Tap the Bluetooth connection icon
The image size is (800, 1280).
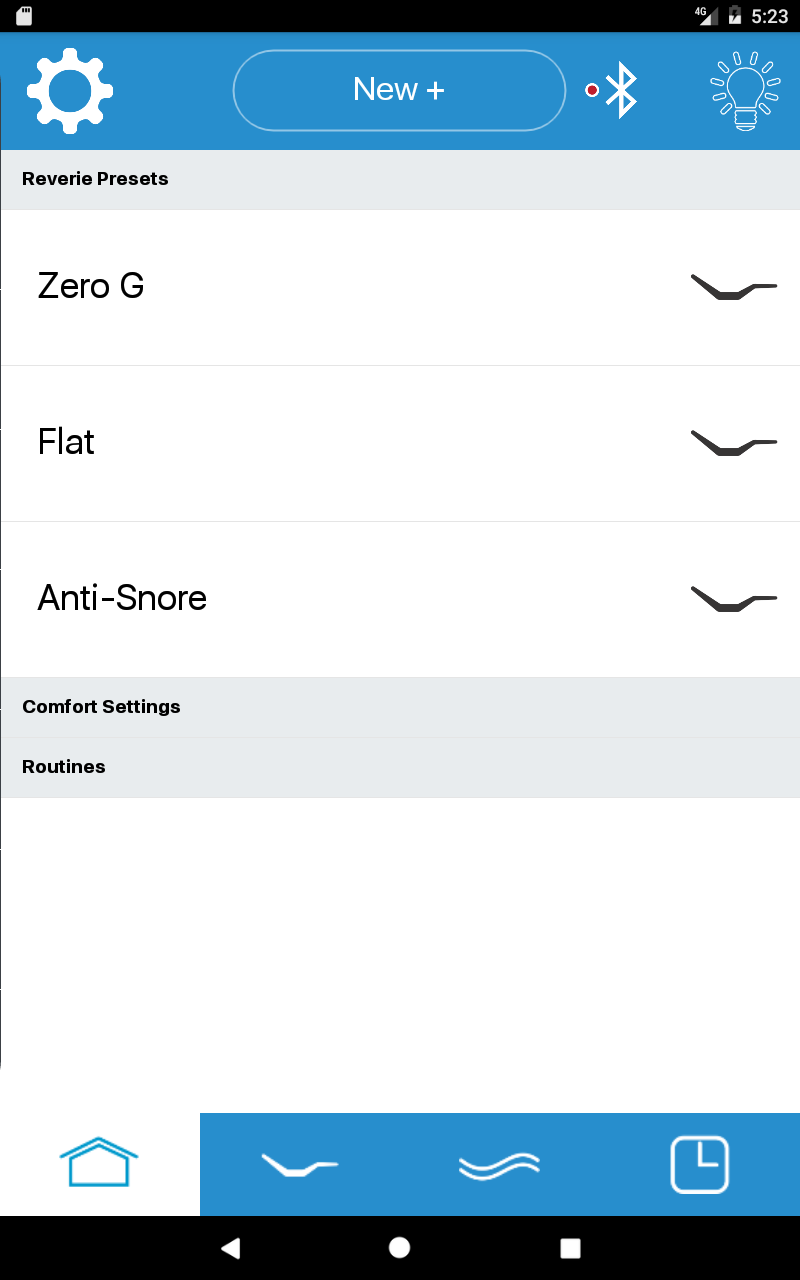tap(620, 90)
